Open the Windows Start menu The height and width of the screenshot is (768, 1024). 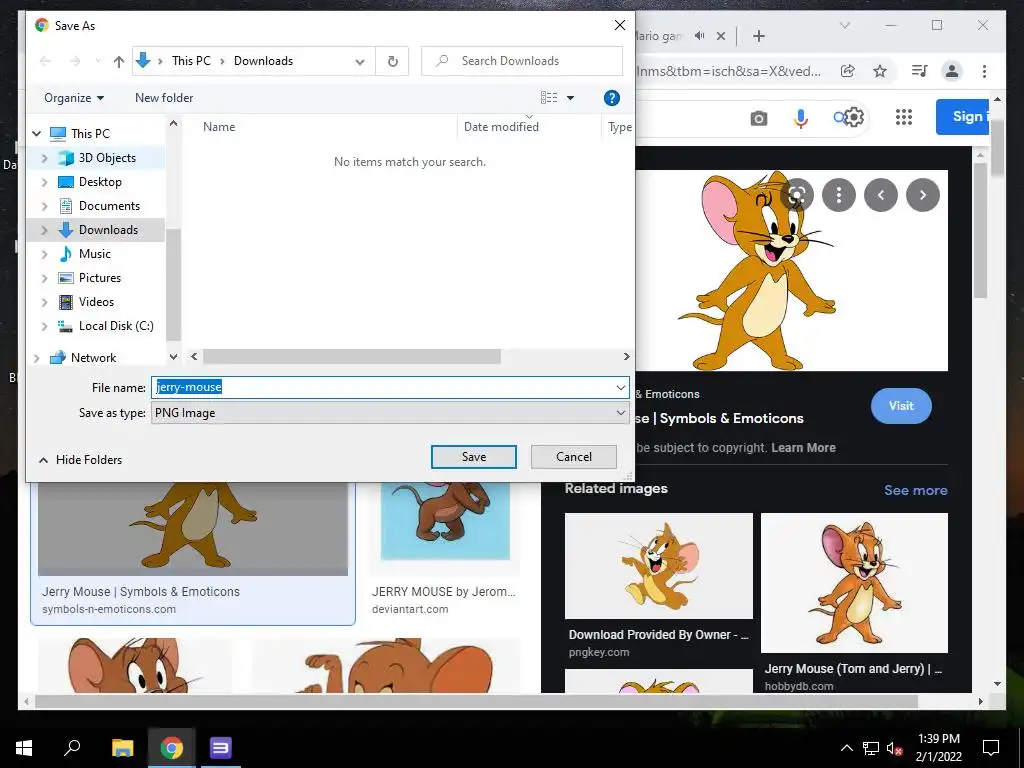(24, 748)
